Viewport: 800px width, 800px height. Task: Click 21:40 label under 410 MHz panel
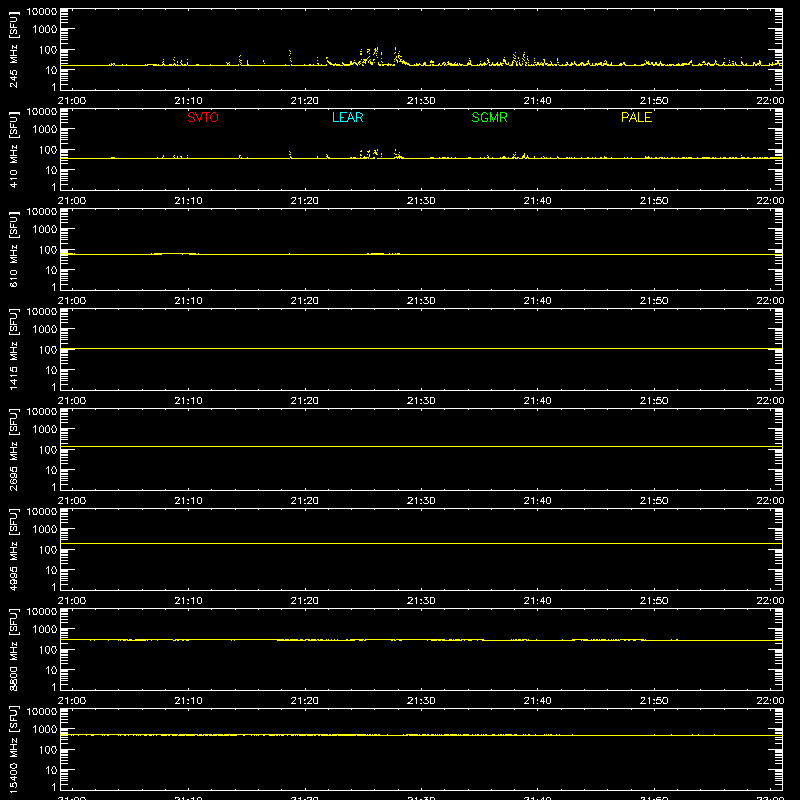(537, 201)
